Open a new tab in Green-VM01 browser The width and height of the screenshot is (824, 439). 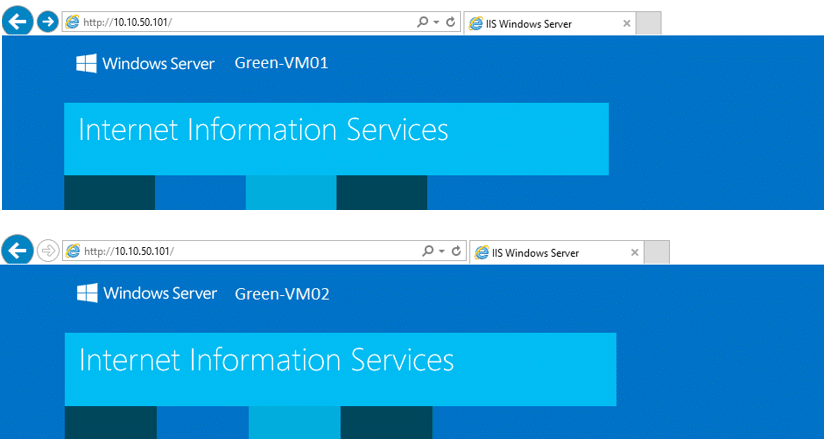[x=648, y=23]
